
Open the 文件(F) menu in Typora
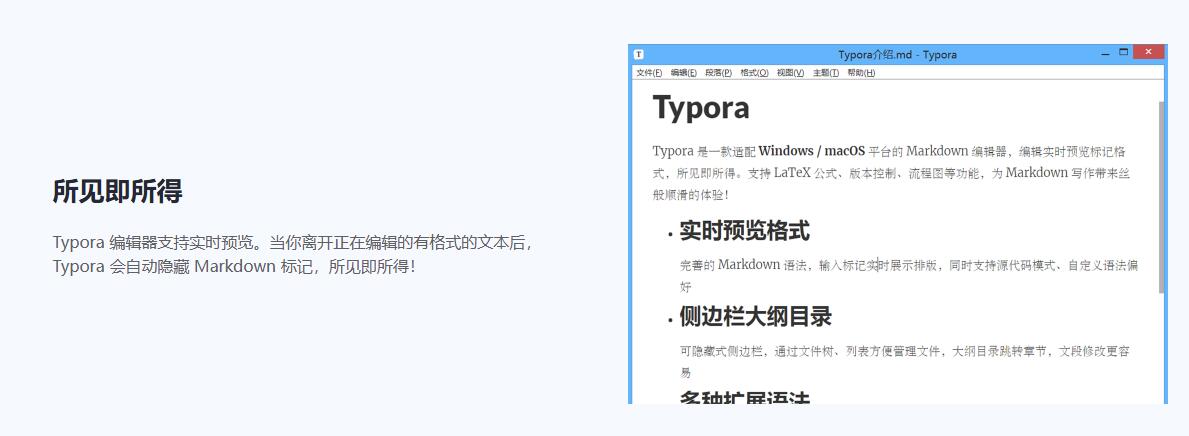click(648, 73)
